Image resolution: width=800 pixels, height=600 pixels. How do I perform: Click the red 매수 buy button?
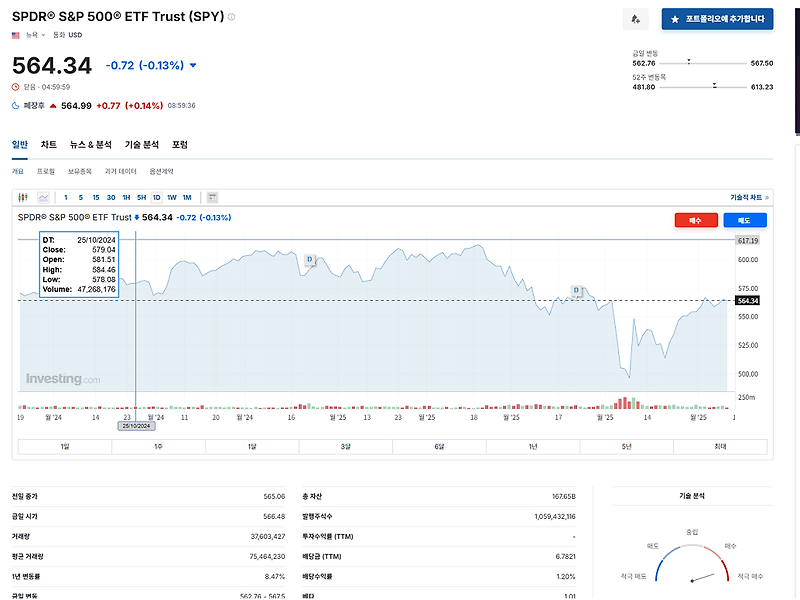[696, 220]
